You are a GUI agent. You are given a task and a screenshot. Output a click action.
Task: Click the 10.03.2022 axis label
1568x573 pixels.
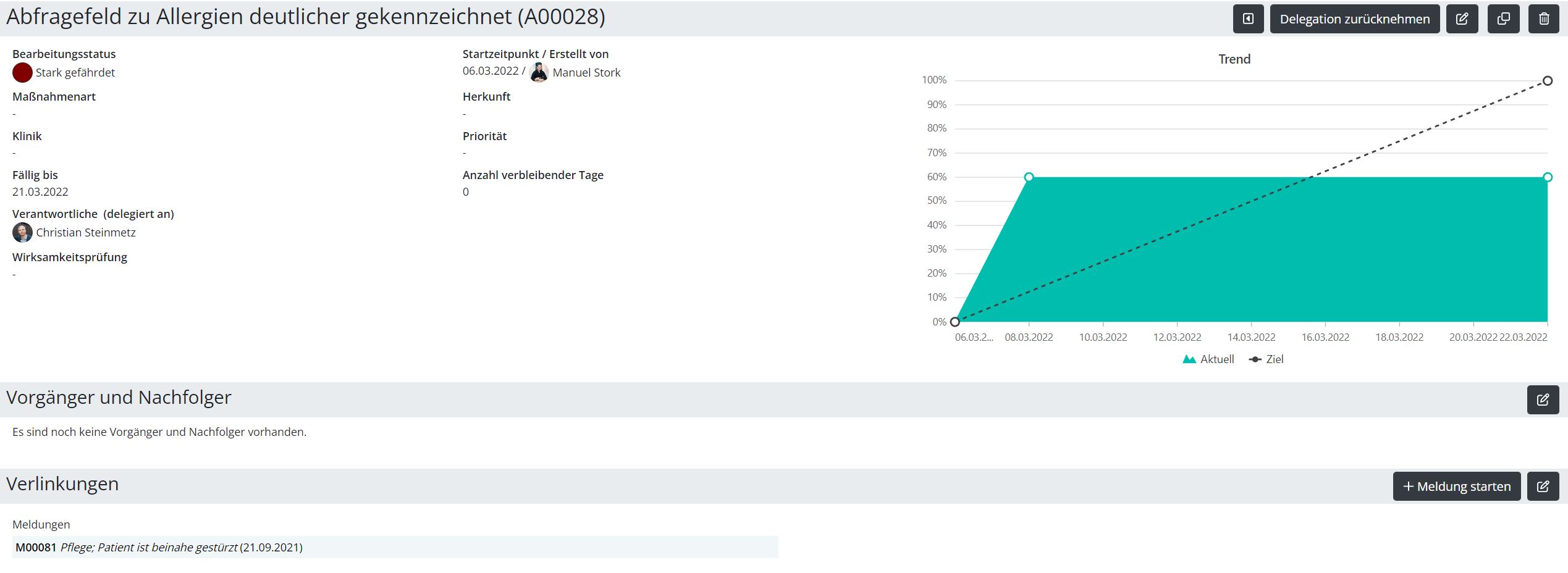[x=1103, y=338]
